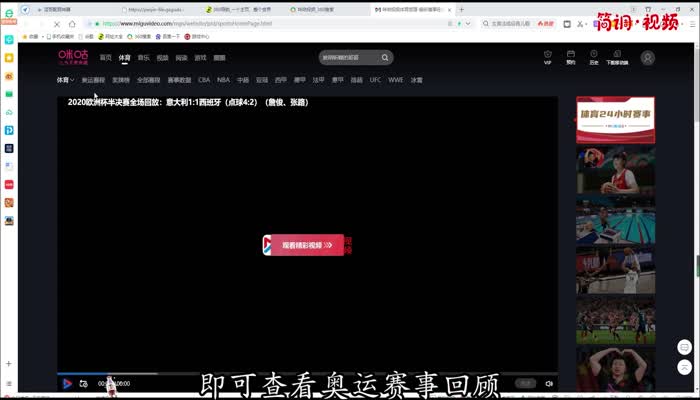Image resolution: width=700 pixels, height=400 pixels.
Task: Open the user profile avatar
Action: tap(647, 58)
